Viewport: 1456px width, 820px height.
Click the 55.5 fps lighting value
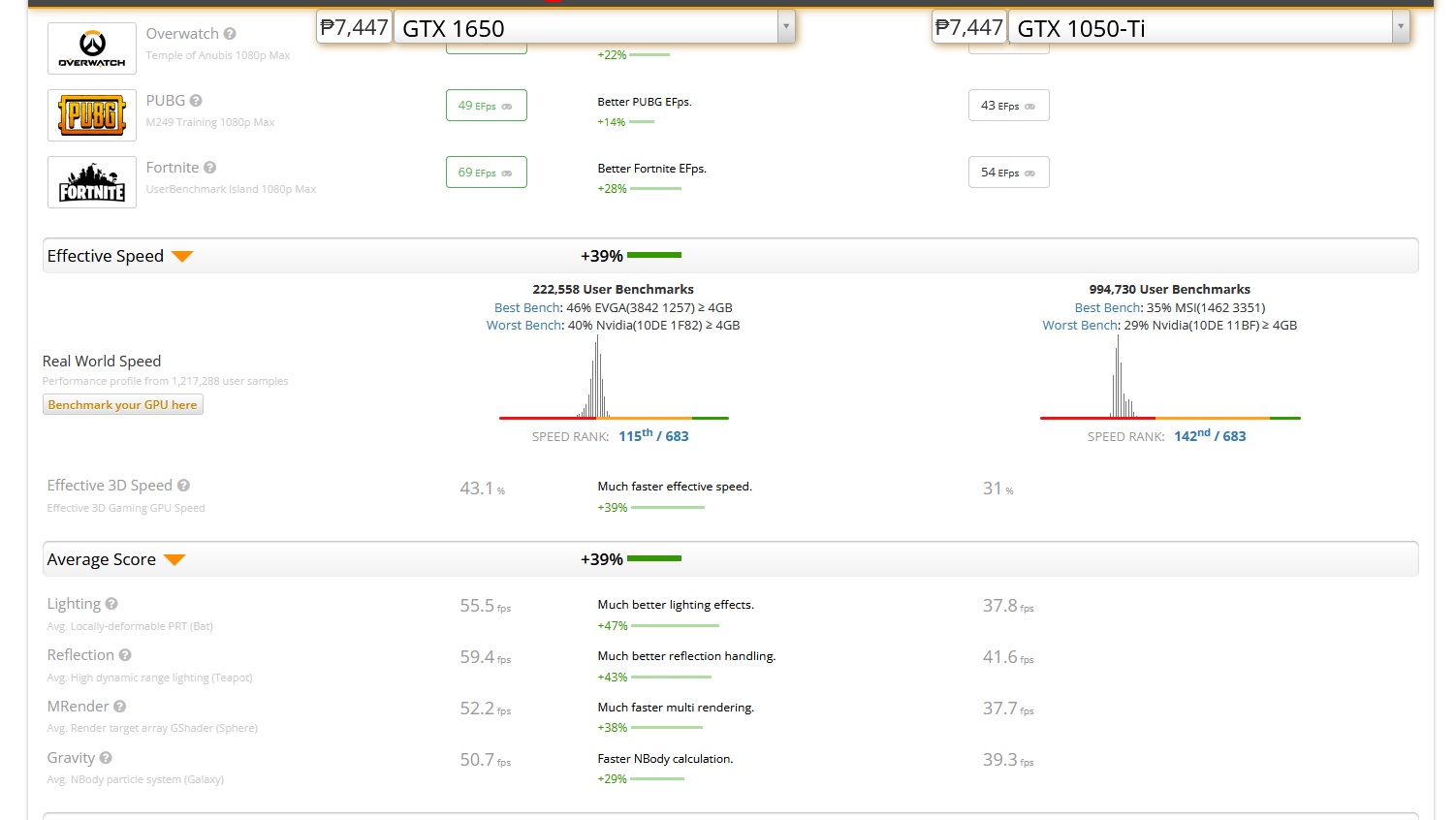[x=485, y=606]
